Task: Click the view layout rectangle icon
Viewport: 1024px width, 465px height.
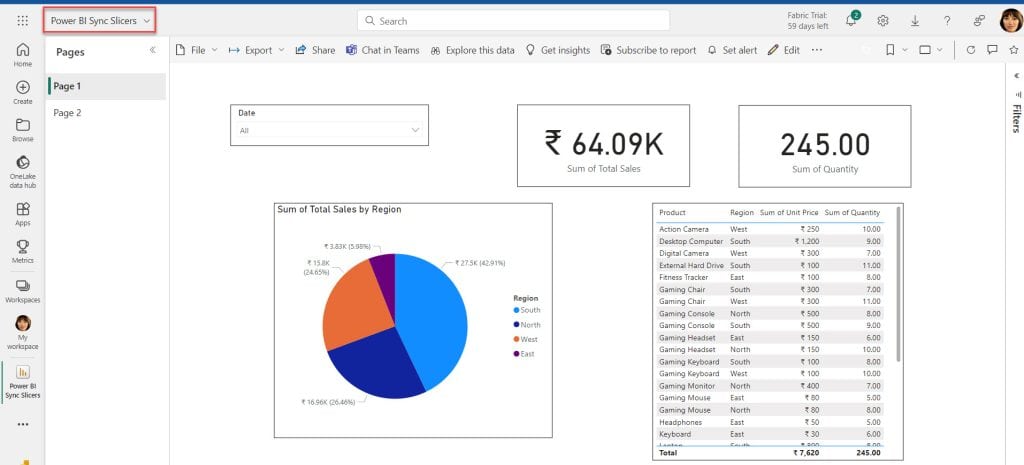Action: [925, 50]
